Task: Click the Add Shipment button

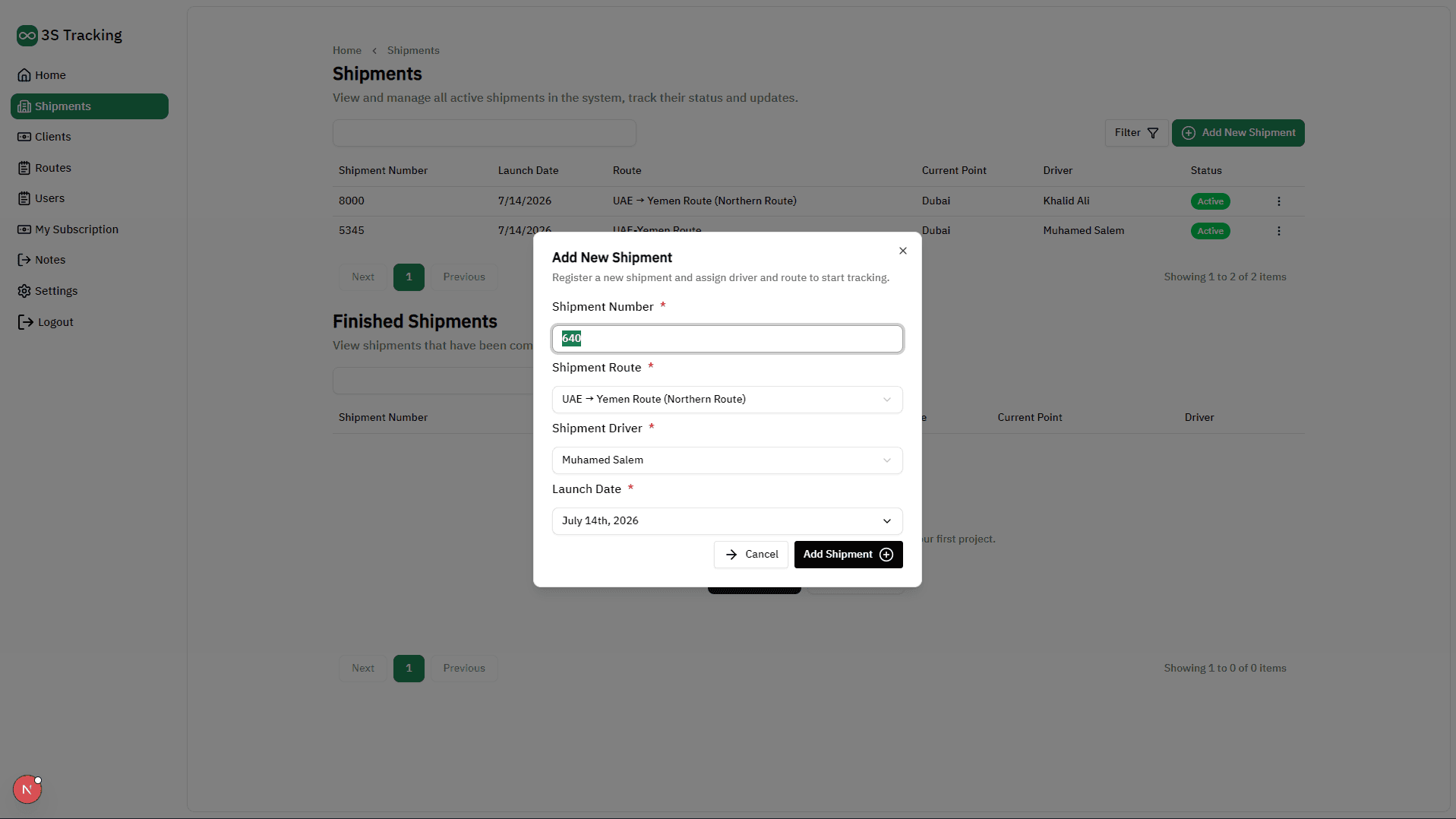Action: 848,555
